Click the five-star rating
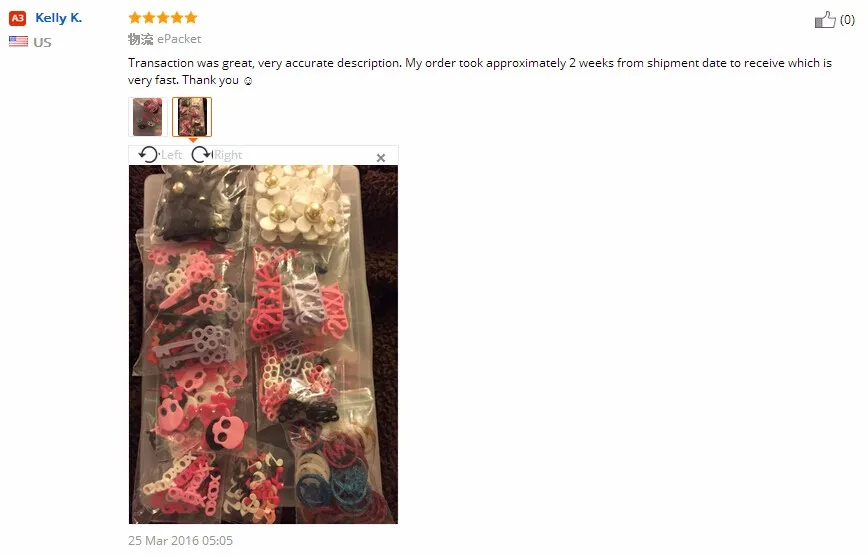 pos(163,18)
